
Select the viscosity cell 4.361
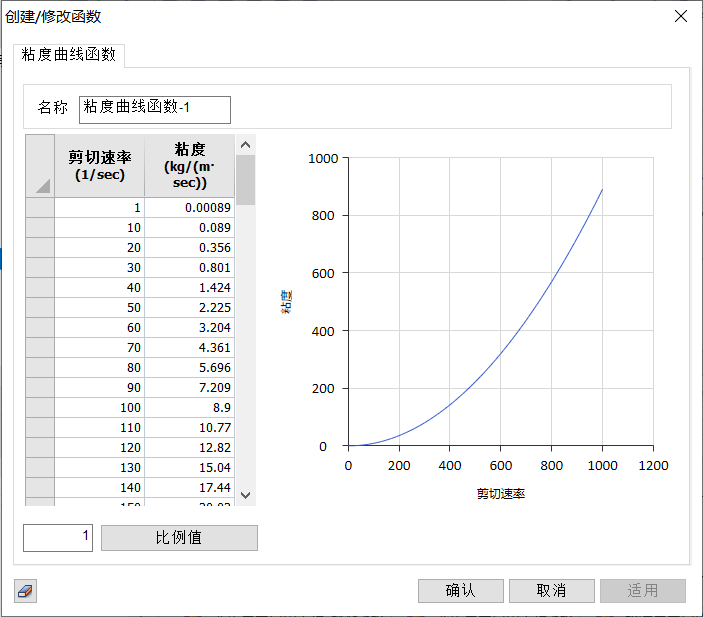189,348
